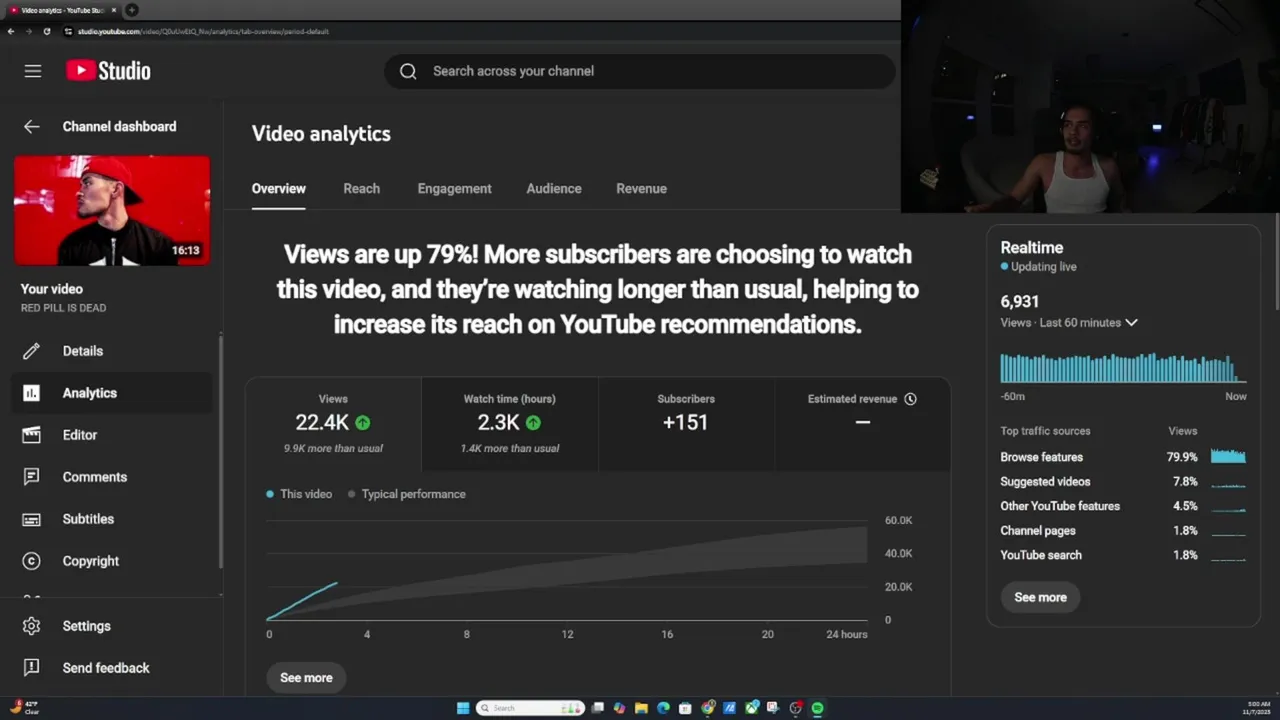1280x720 pixels.
Task: Click See more under the chart
Action: (x=306, y=677)
